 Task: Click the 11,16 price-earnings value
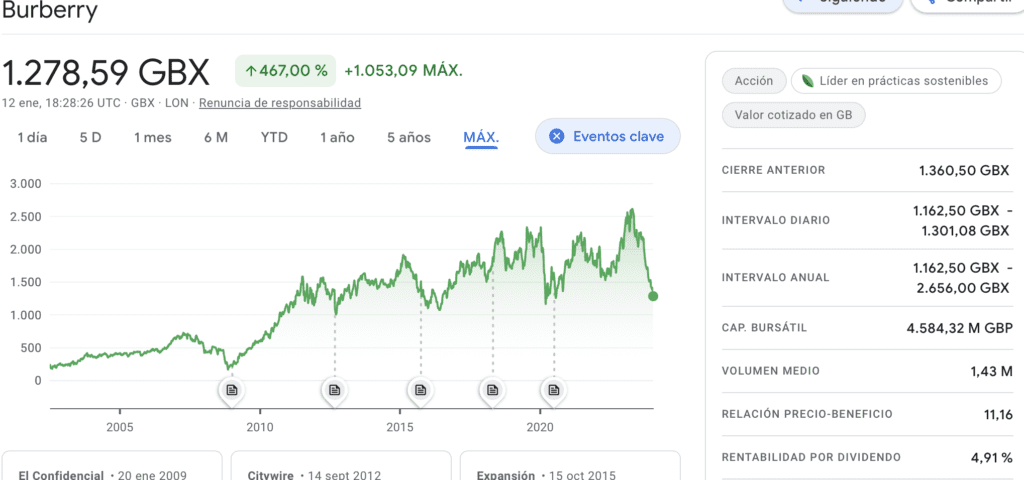998,414
